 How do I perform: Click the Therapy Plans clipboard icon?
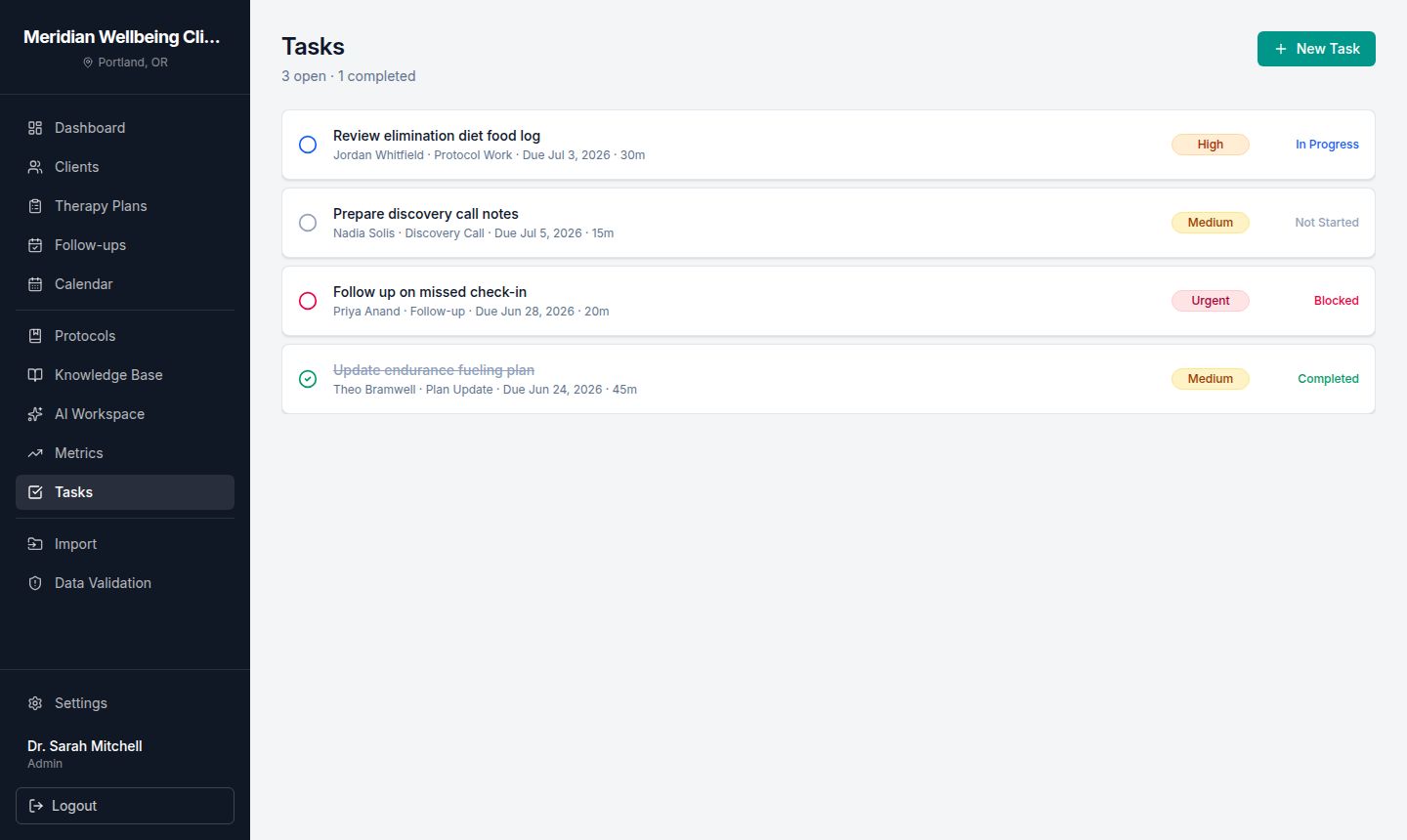(x=35, y=206)
